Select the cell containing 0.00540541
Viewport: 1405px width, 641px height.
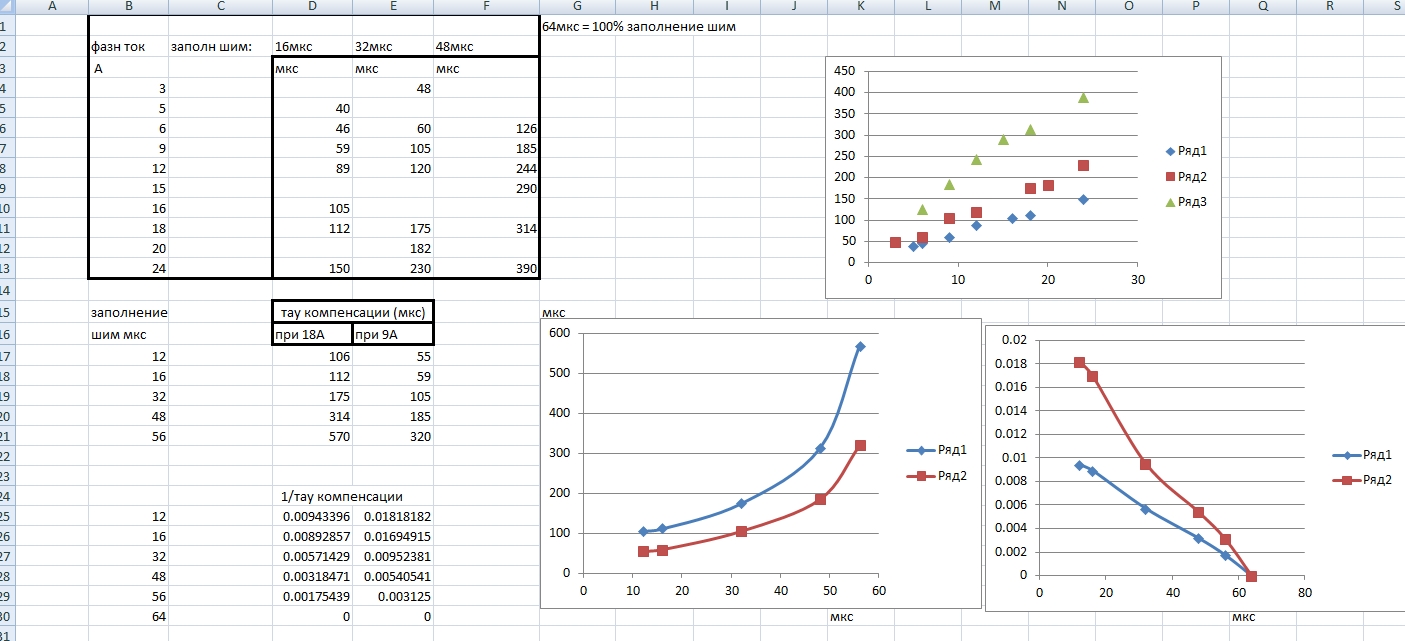[x=393, y=577]
